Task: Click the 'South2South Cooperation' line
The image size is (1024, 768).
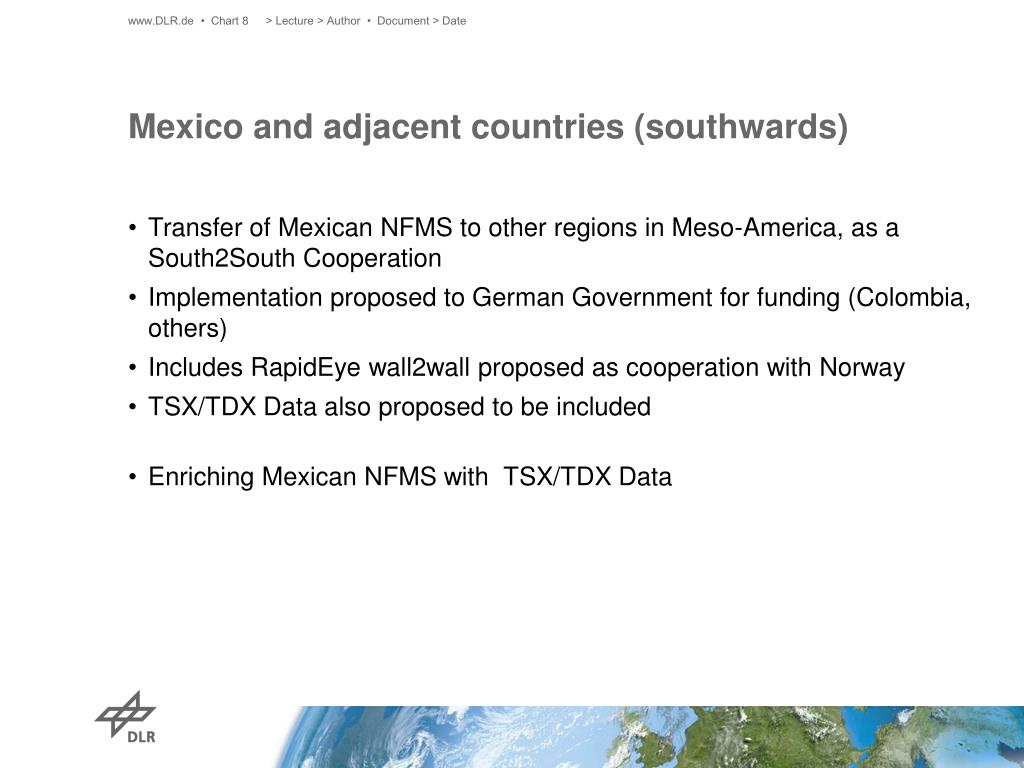Action: [x=295, y=259]
